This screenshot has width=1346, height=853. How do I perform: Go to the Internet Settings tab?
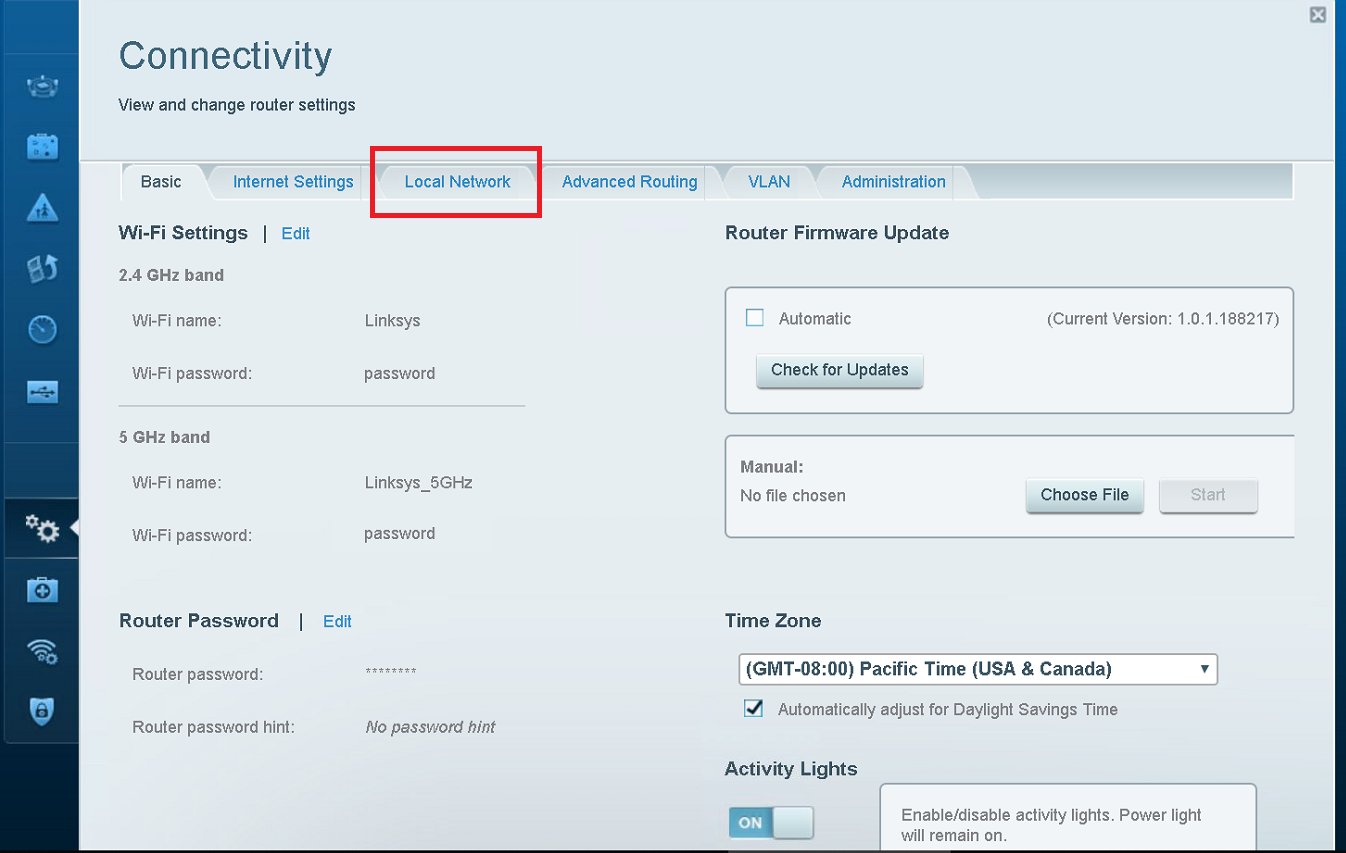293,182
